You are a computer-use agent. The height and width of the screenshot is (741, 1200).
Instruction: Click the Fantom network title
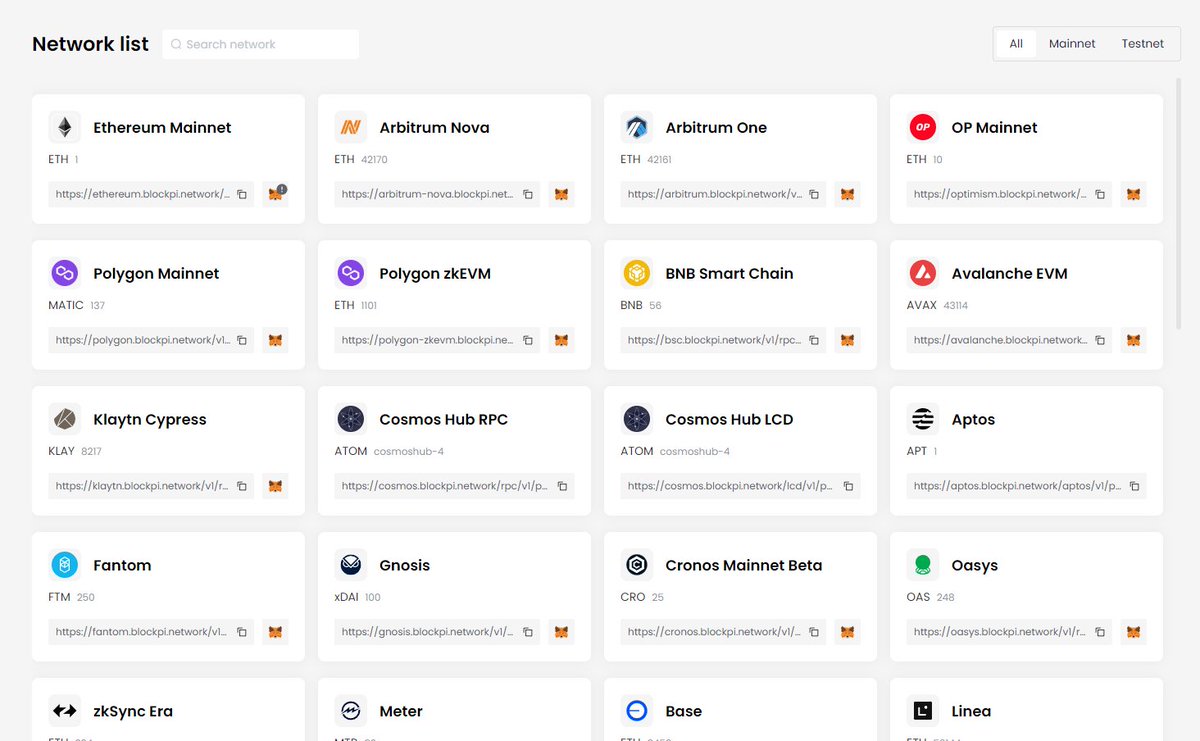click(x=122, y=565)
